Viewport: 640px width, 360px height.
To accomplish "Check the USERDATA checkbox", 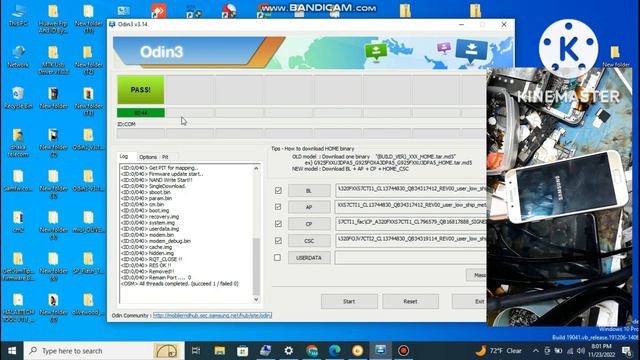I will point(278,258).
